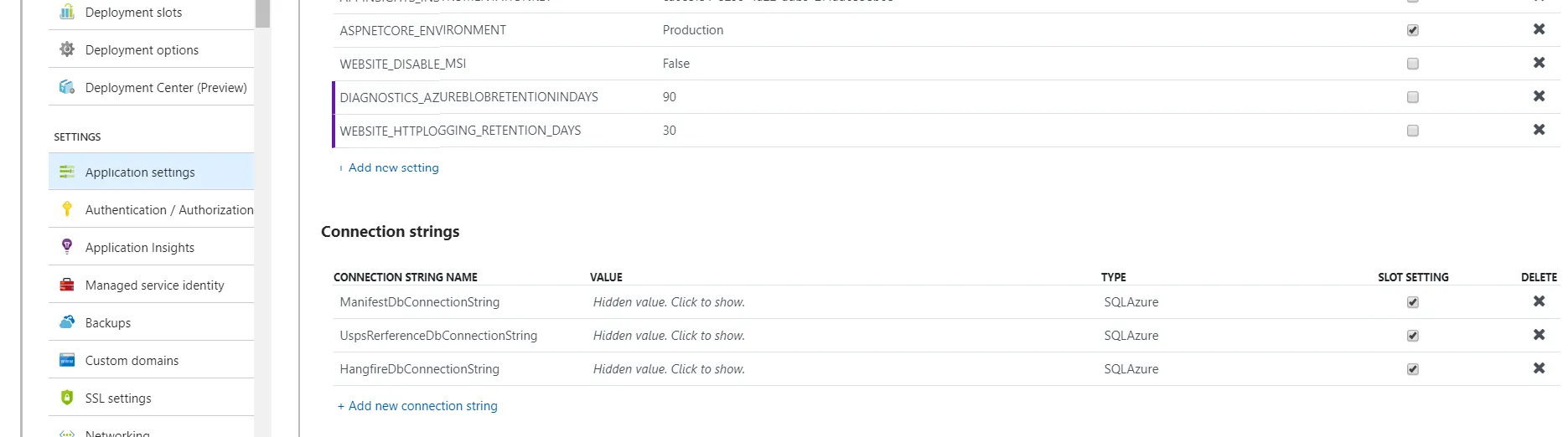1568x437 pixels.
Task: Delete the WEBSITE_DISABLE_MSI setting
Action: pyautogui.click(x=1539, y=63)
